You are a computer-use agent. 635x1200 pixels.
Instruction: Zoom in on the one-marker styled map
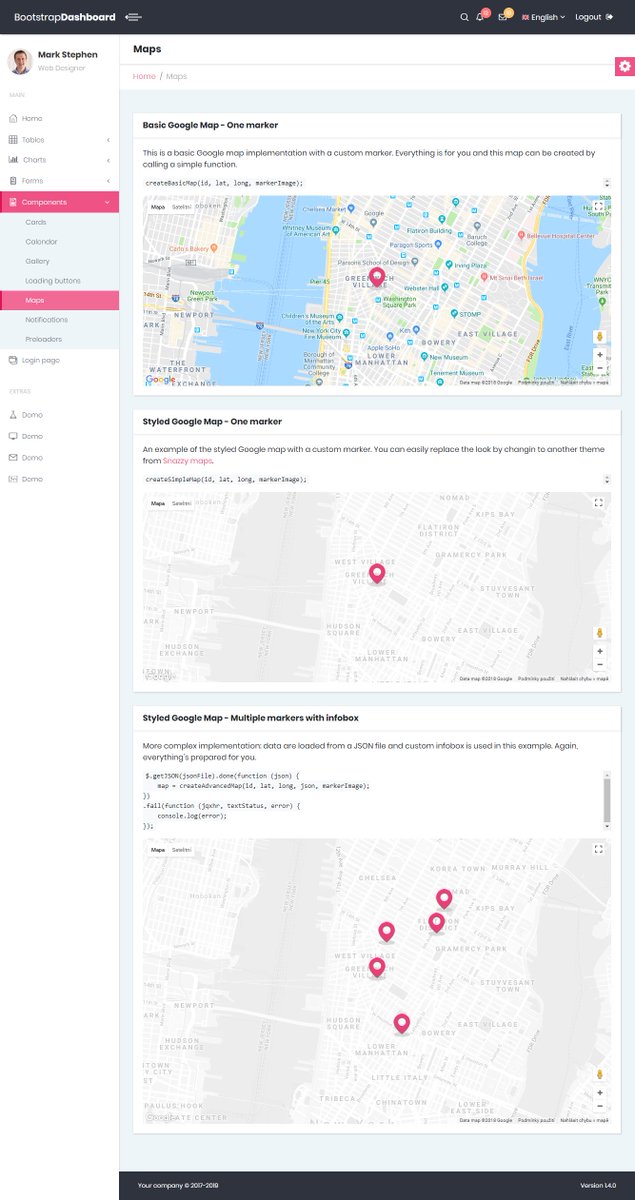click(x=600, y=651)
